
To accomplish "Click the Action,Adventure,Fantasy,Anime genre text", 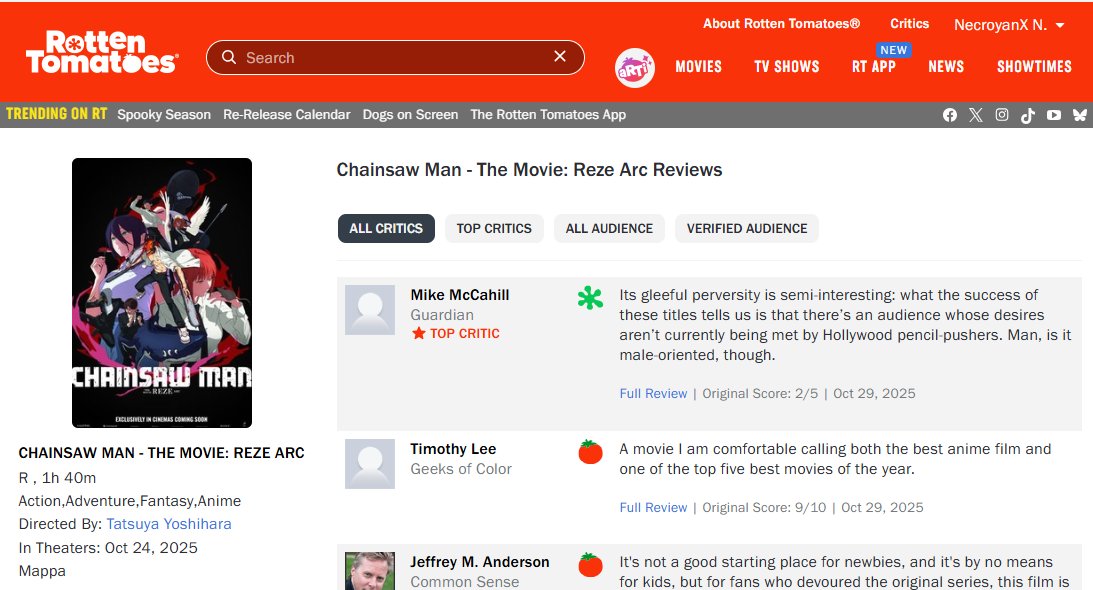I will pyautogui.click(x=130, y=501).
